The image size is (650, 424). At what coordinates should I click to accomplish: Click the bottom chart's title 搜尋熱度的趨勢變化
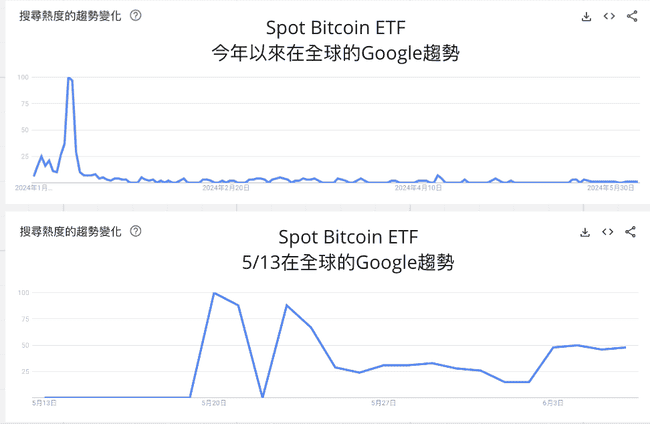coord(70,232)
